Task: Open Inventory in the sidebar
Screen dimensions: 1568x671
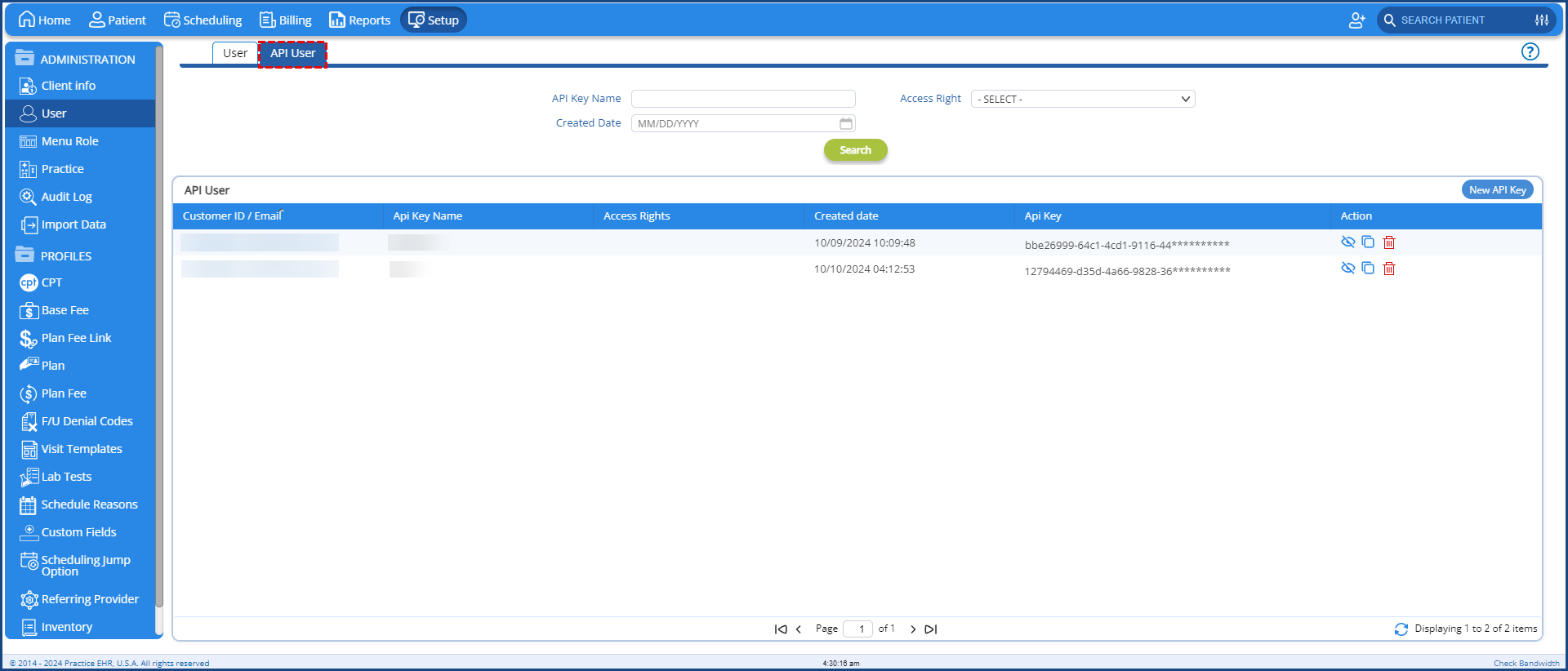Action: coord(80,627)
